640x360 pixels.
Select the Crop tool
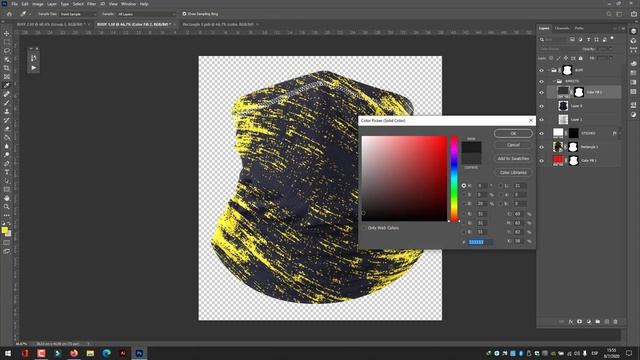(7, 68)
